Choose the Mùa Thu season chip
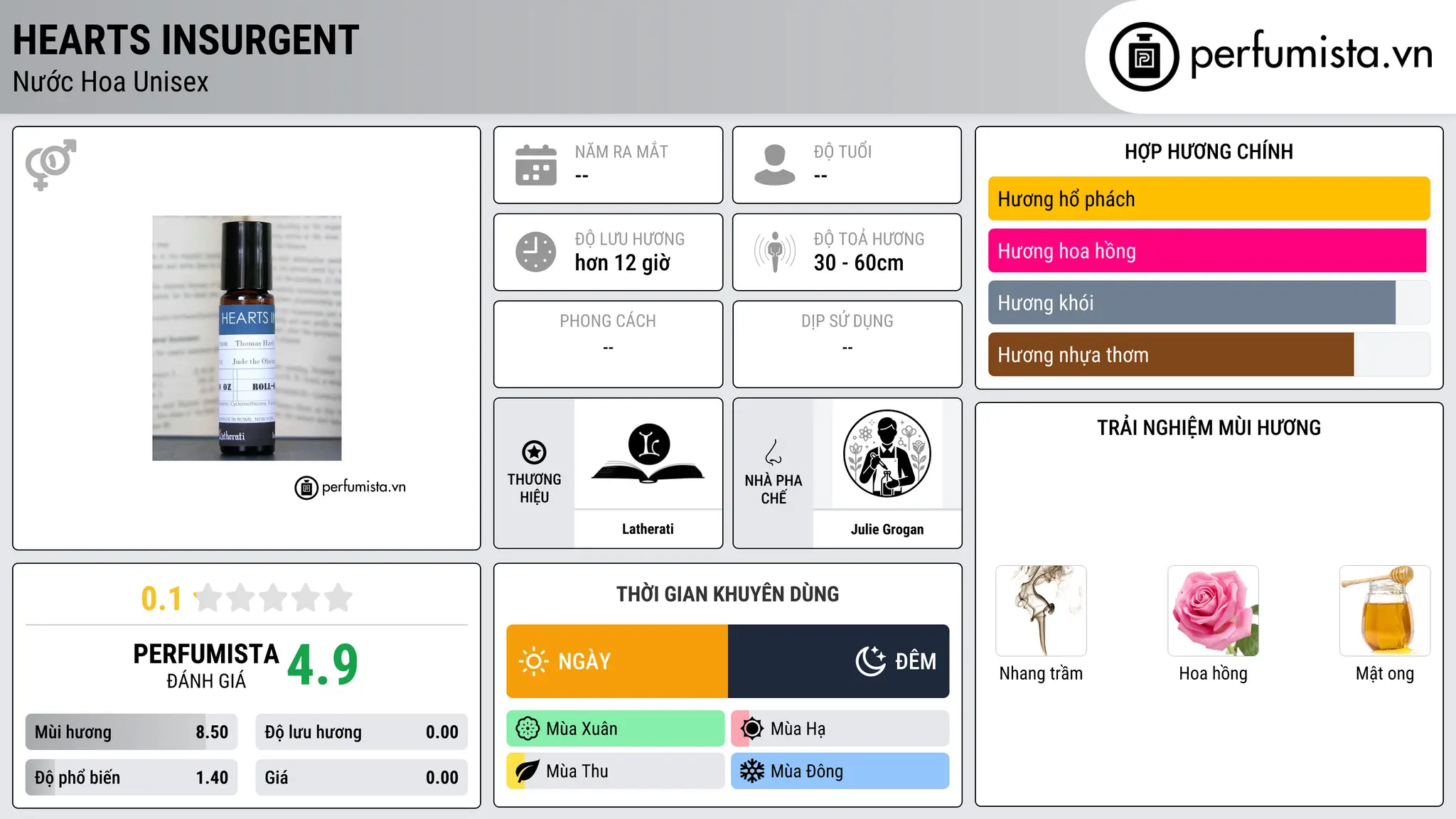 [x=616, y=771]
